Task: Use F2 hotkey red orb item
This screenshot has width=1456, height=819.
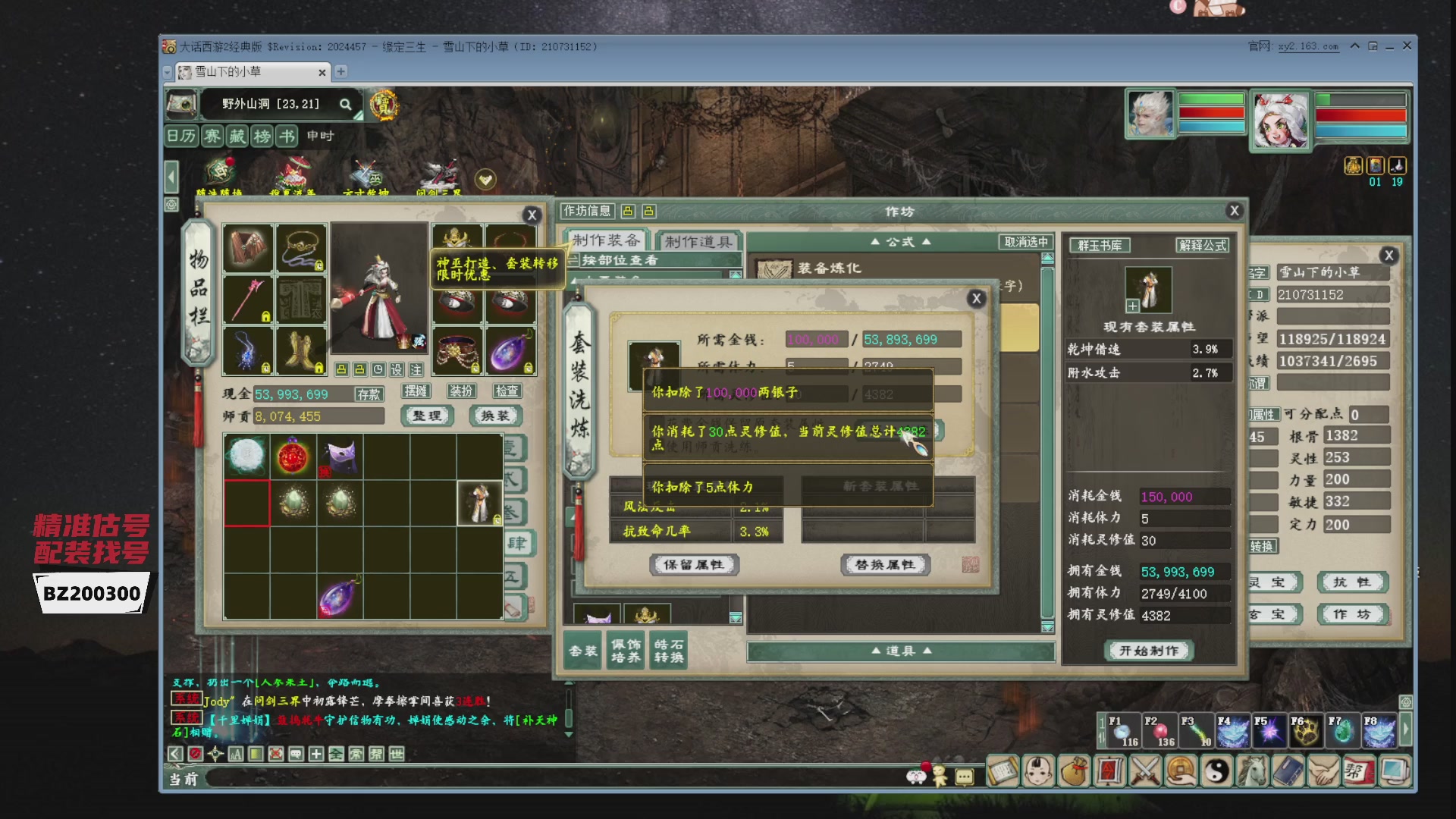Action: 1159,731
